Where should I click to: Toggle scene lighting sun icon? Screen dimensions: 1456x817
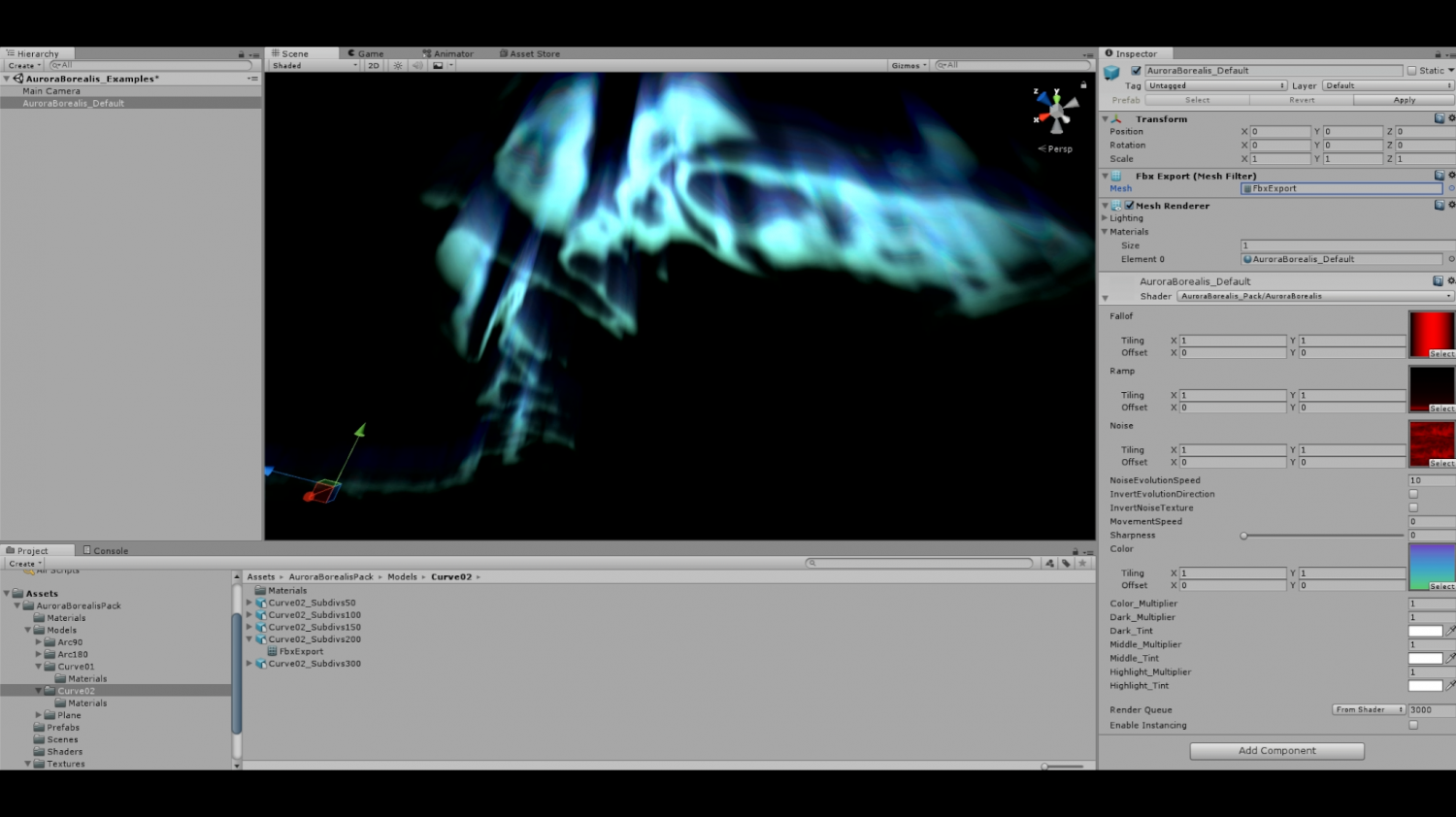398,66
